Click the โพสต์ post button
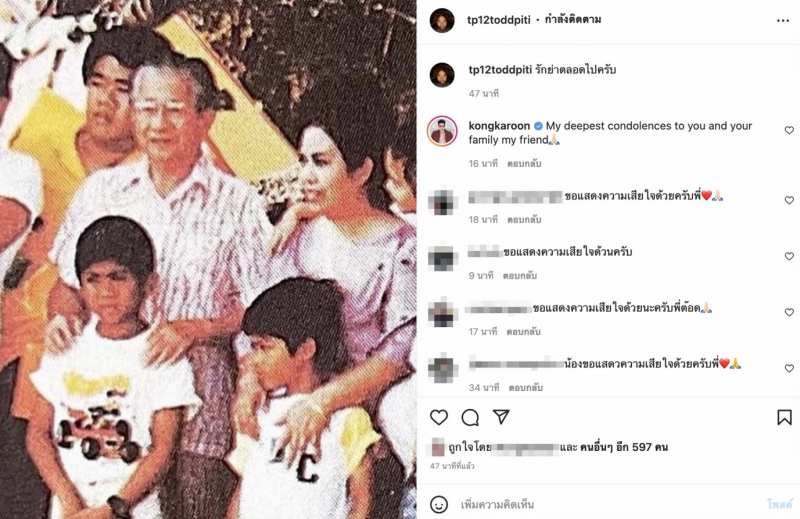800x519 pixels. 780,505
